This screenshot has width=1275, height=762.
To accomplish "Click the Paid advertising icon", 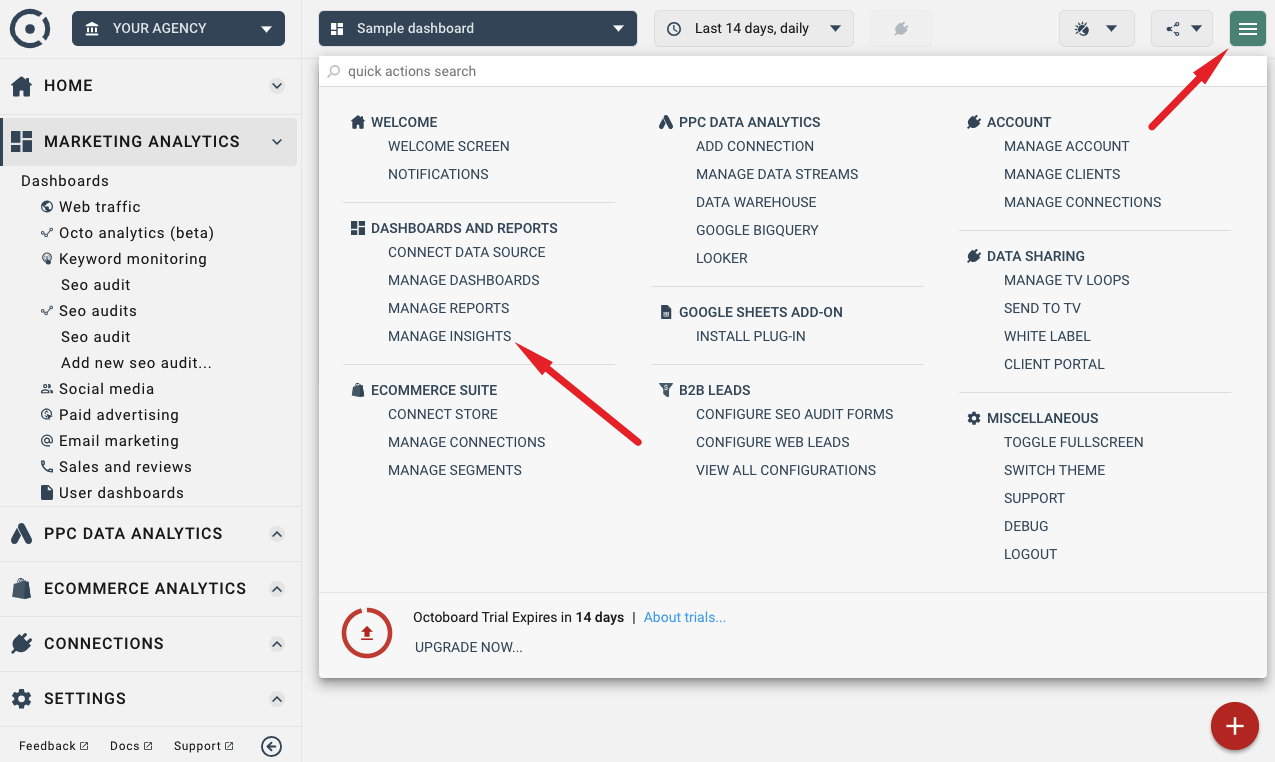I will (47, 415).
